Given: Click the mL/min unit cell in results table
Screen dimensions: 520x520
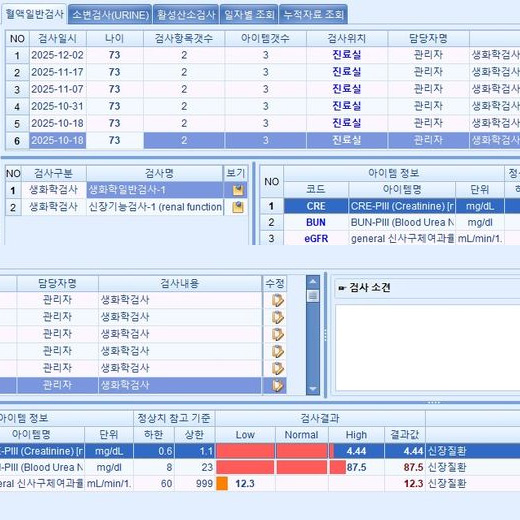Looking at the screenshot, I should coord(109,484).
